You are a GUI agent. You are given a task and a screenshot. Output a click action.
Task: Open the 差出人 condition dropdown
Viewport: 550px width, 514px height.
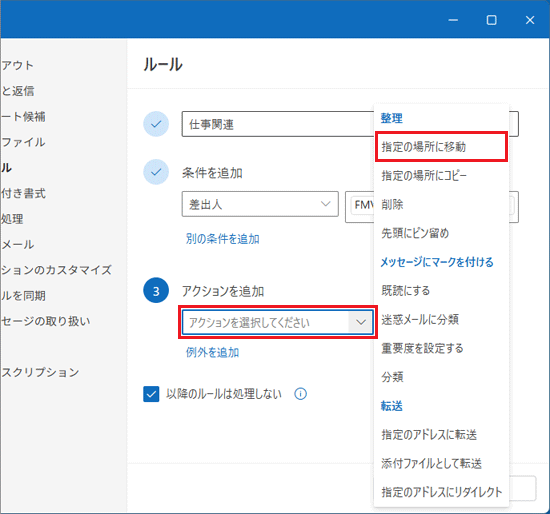point(260,204)
